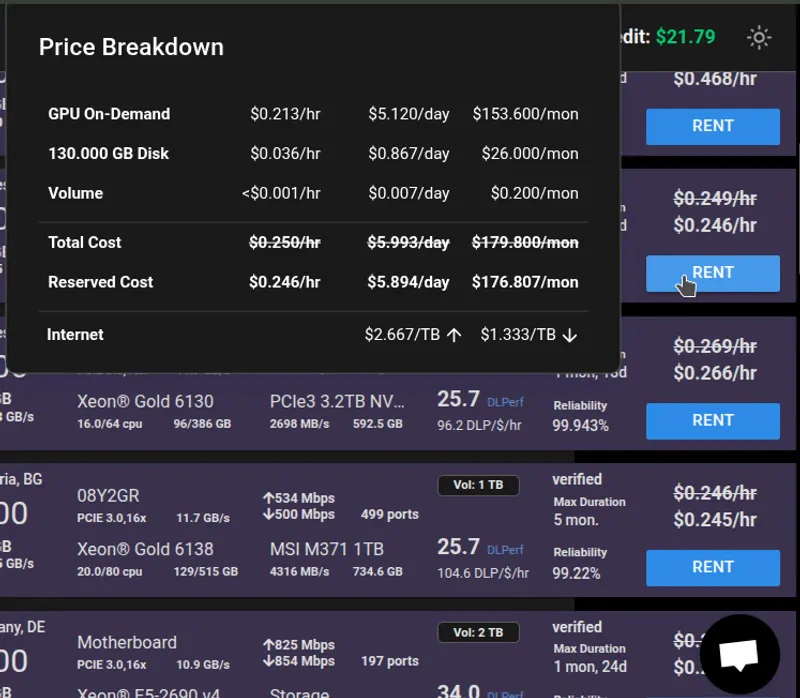Click the 197 ports value

pos(390,661)
